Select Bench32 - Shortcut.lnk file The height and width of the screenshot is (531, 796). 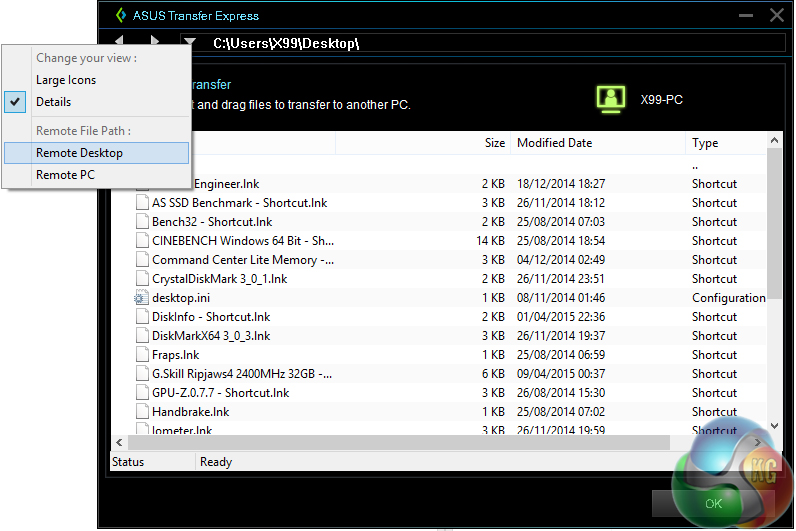click(212, 222)
